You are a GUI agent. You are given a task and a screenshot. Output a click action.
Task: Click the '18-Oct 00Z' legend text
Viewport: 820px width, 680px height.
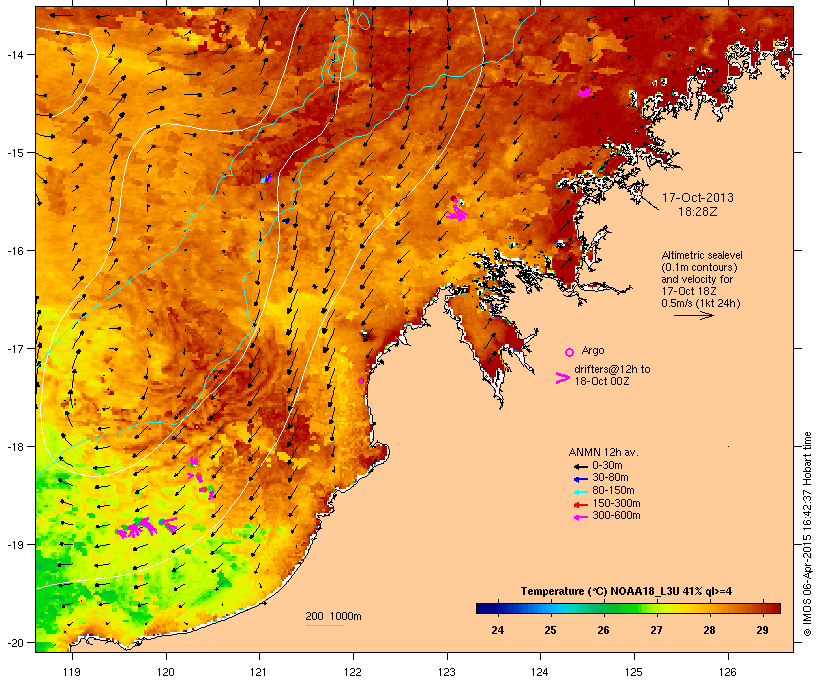tap(601, 381)
